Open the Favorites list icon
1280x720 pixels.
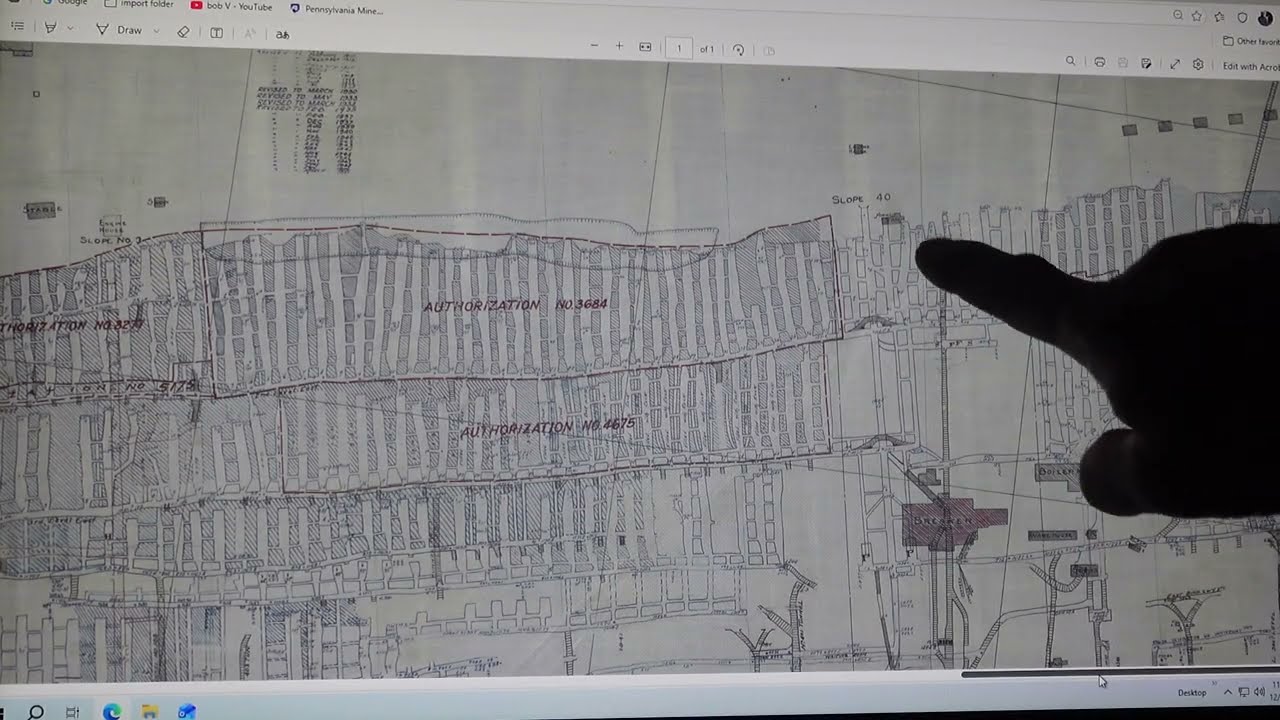click(1219, 16)
